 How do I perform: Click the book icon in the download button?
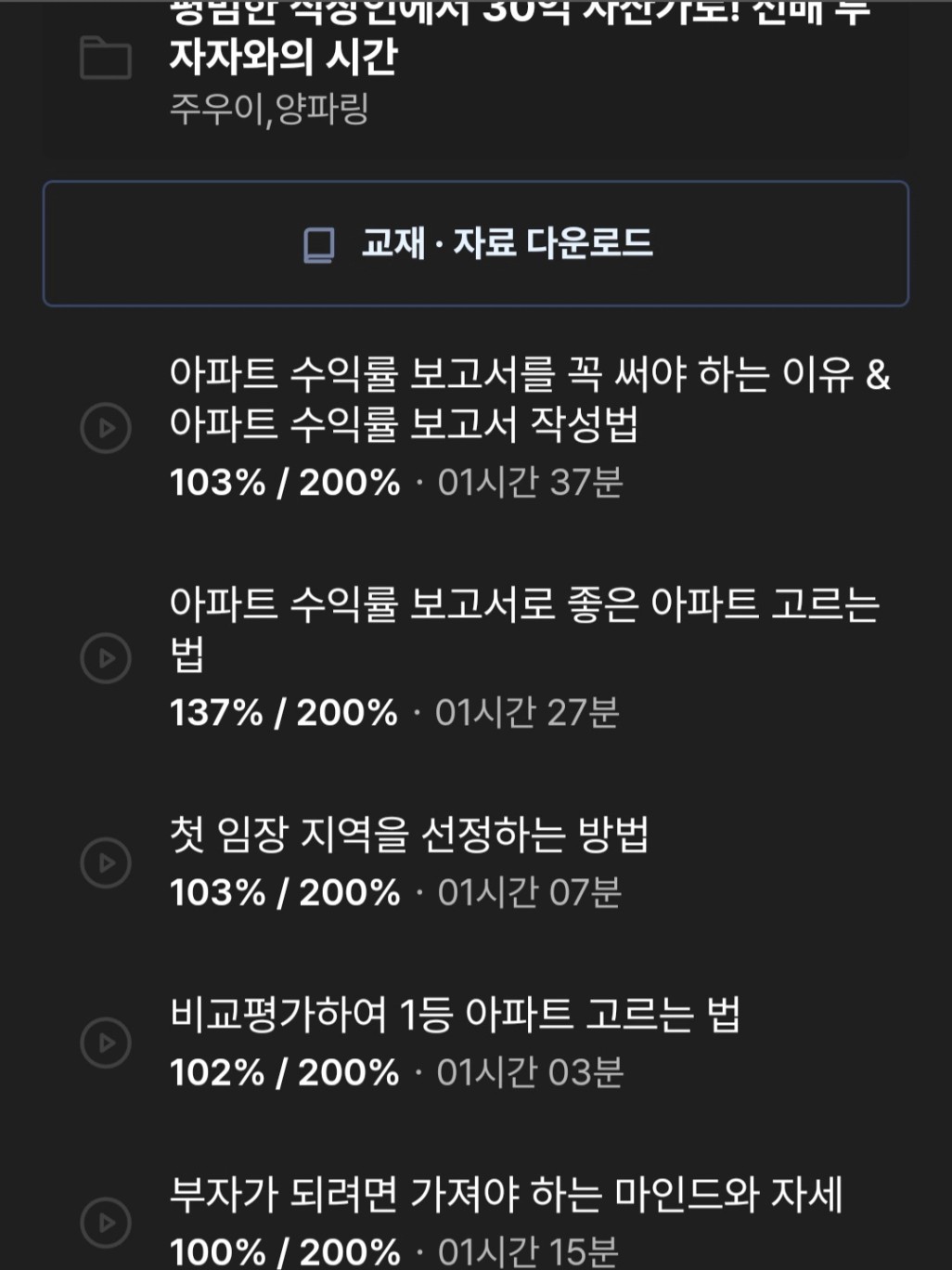coord(319,245)
